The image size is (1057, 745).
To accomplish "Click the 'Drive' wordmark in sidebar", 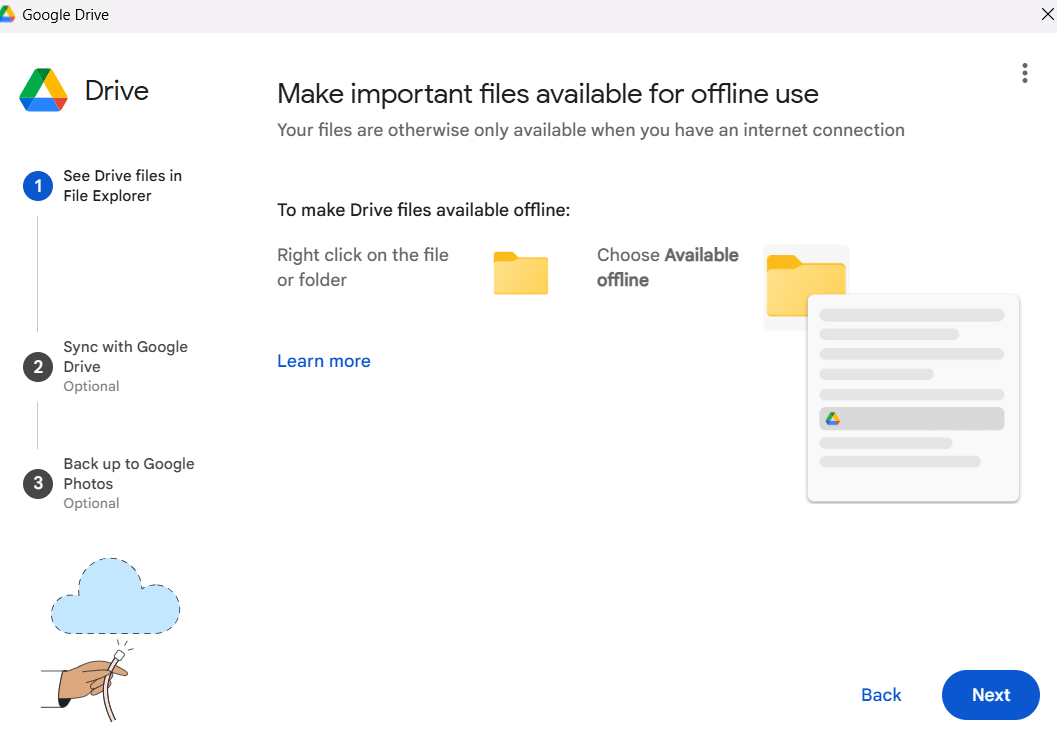I will point(117,90).
